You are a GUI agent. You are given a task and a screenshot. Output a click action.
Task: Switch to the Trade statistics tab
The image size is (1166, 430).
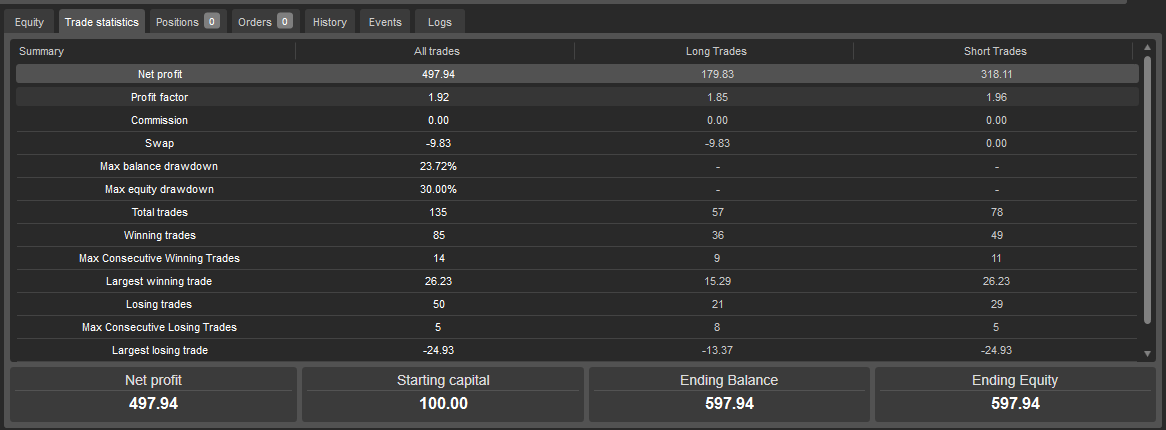pos(102,22)
